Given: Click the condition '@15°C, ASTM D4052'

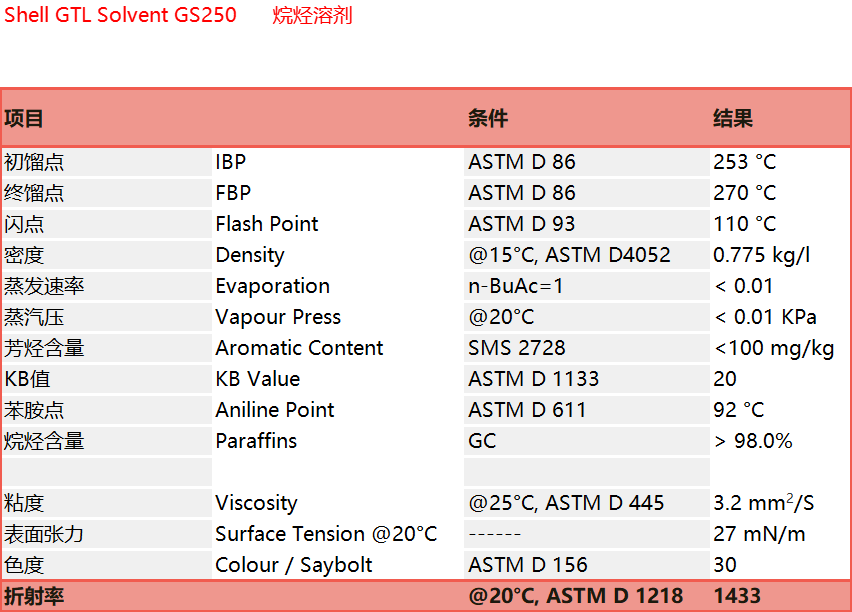Looking at the screenshot, I should pyautogui.click(x=569, y=255).
